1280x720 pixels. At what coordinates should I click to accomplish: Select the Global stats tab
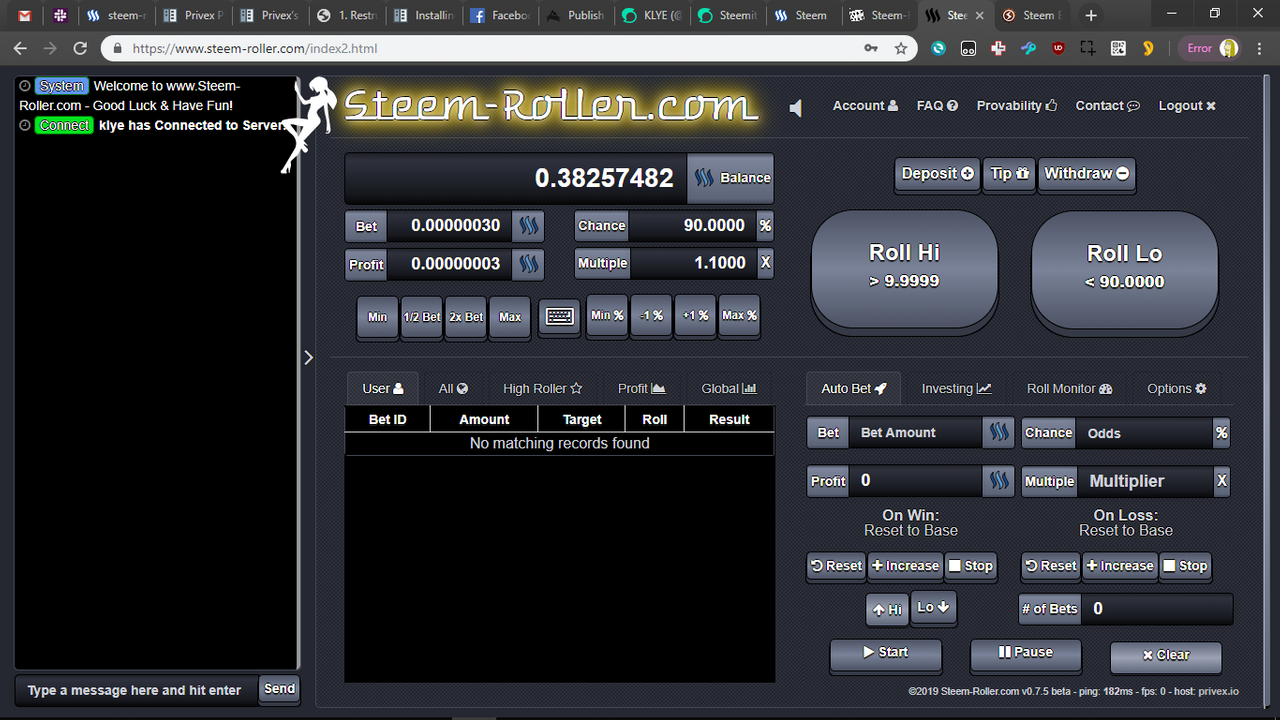729,389
